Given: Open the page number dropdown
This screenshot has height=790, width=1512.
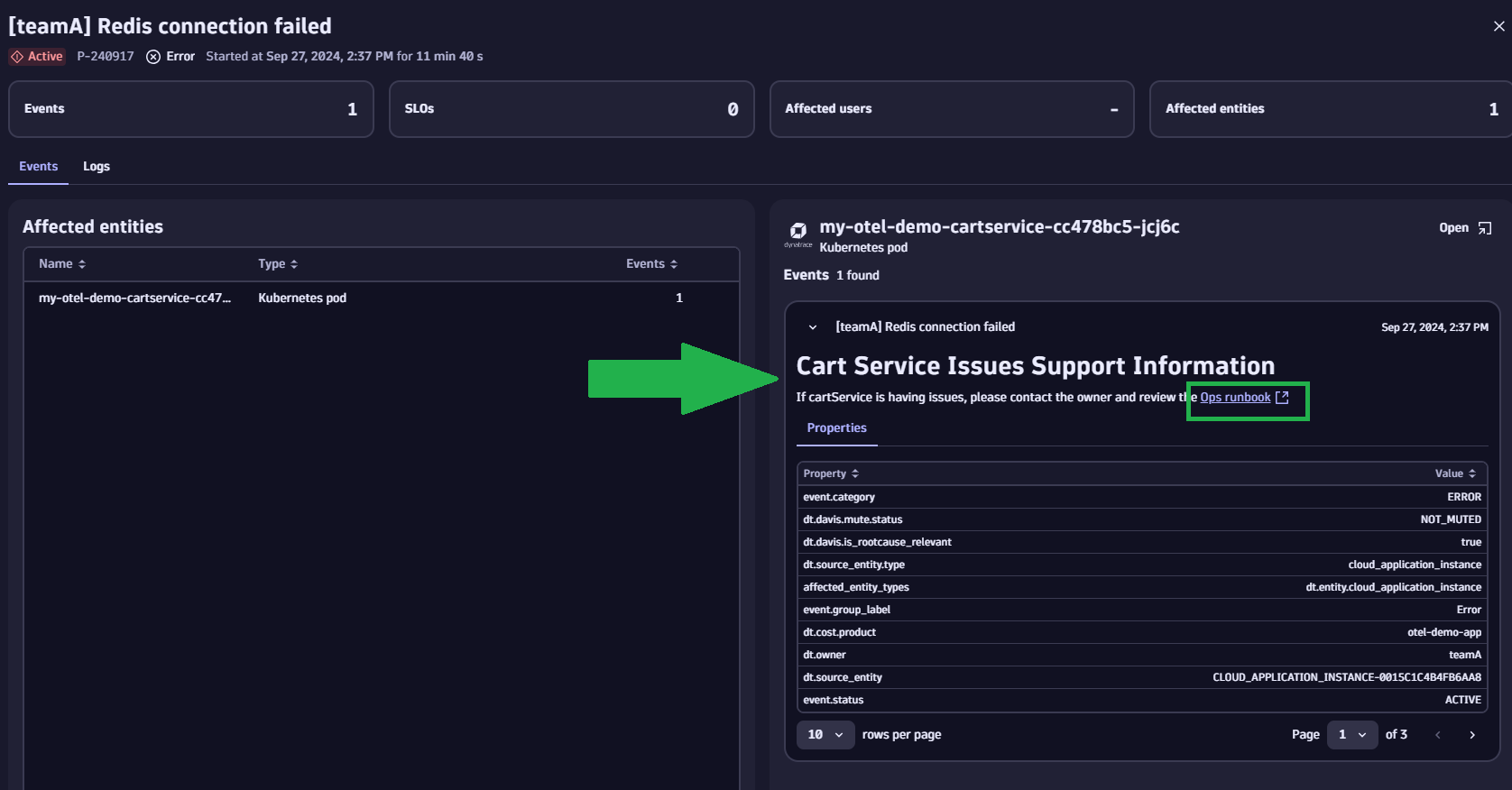Looking at the screenshot, I should 1352,735.
